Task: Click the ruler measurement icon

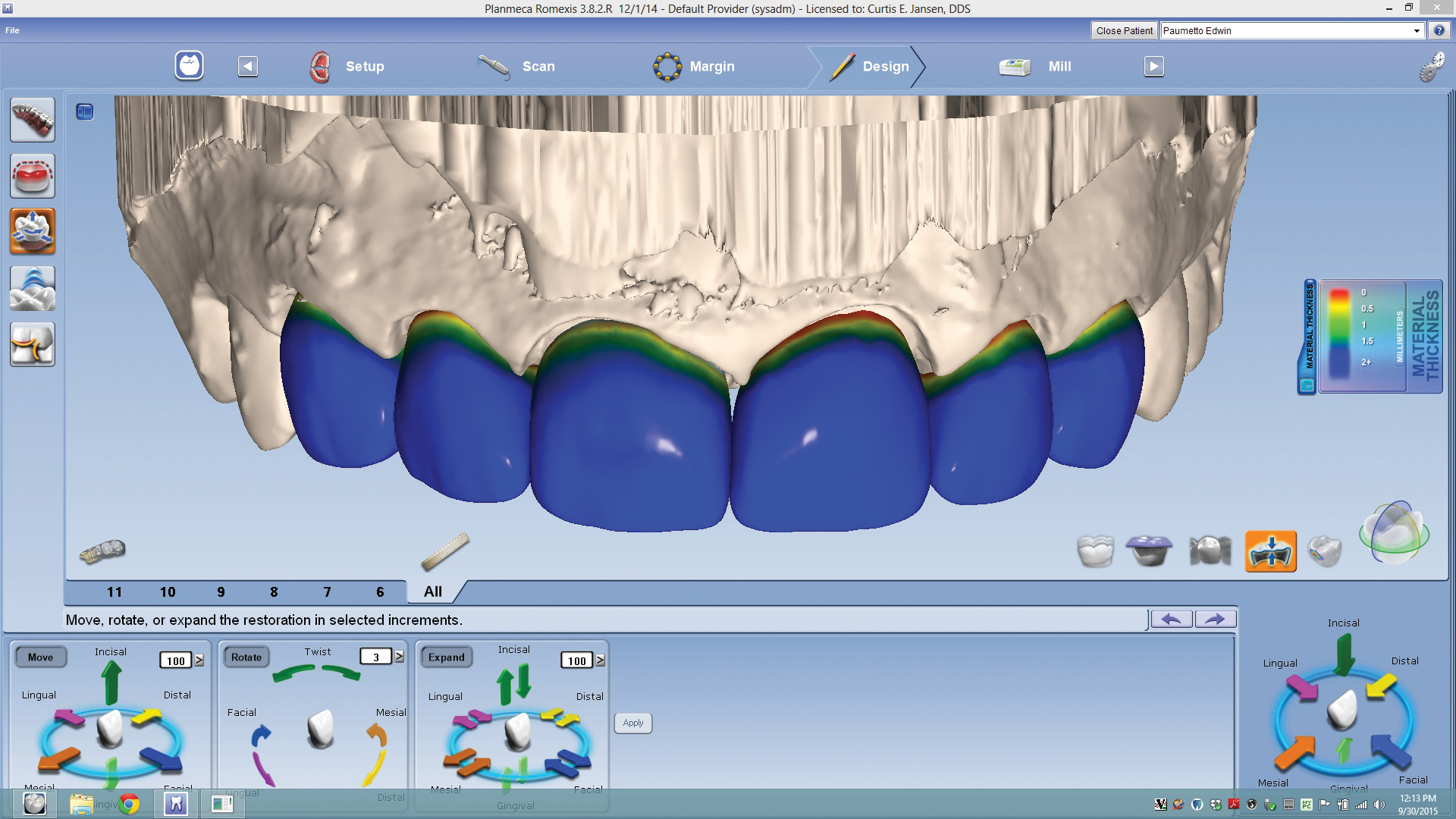Action: [x=445, y=552]
